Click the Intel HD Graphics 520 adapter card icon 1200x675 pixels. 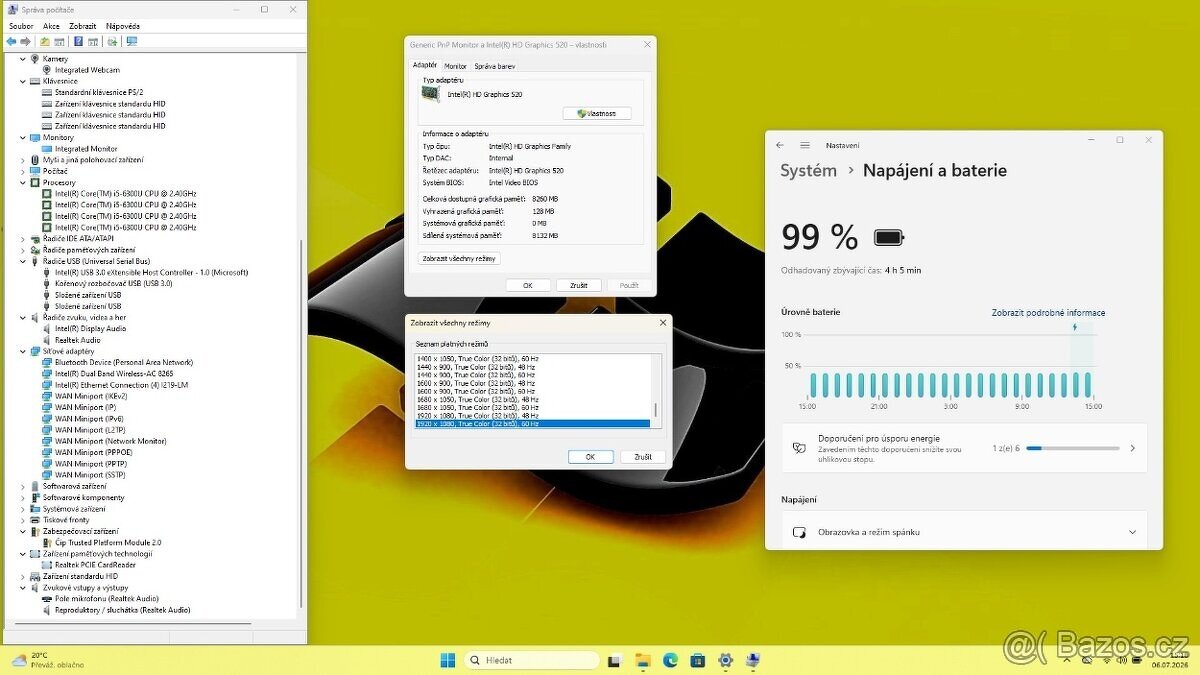click(430, 93)
